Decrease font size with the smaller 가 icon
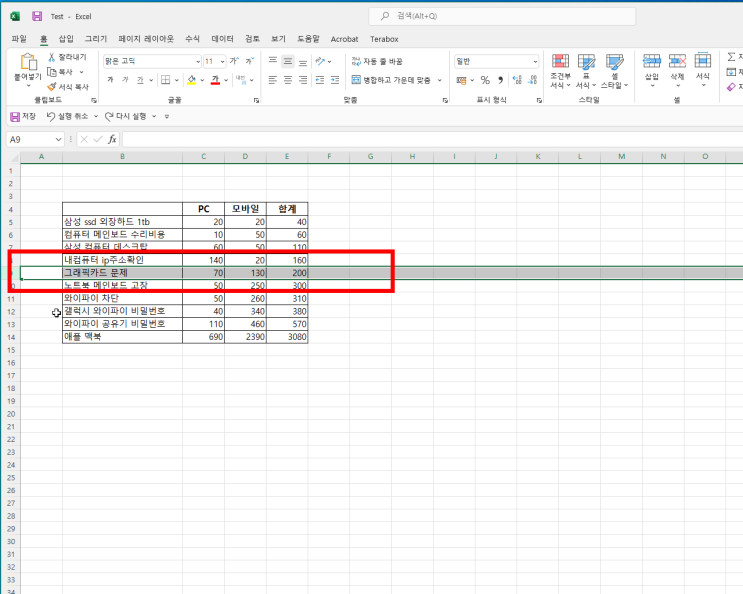743x594 pixels. coord(249,61)
